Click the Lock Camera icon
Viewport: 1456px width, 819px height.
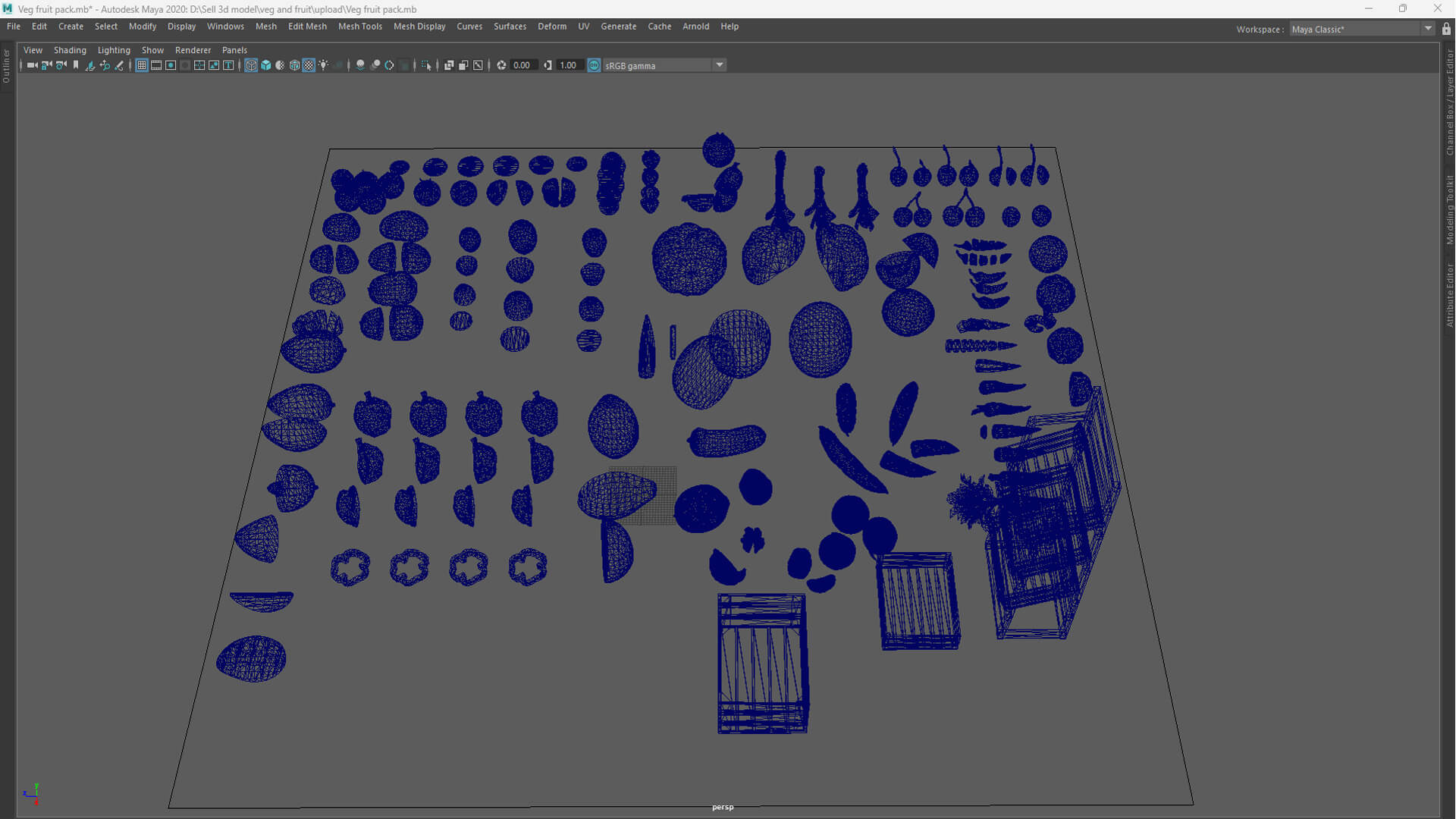[46, 65]
